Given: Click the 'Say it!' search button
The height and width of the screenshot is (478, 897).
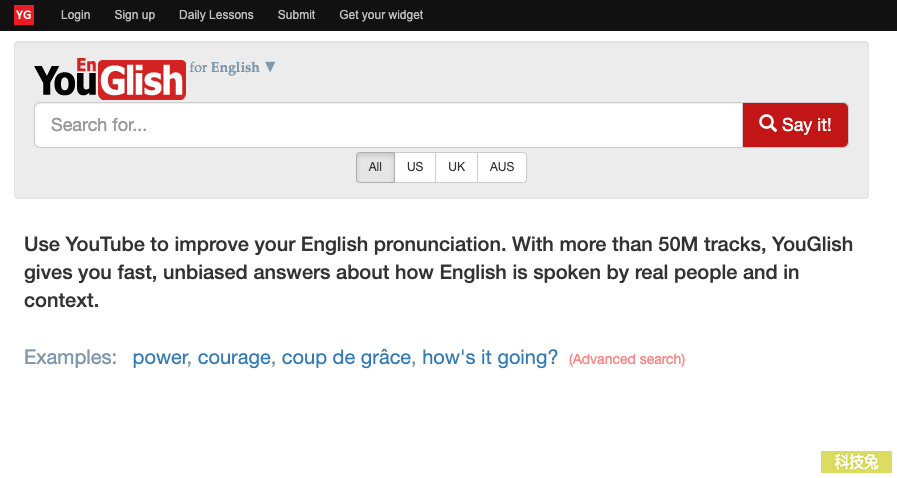Looking at the screenshot, I should [795, 125].
